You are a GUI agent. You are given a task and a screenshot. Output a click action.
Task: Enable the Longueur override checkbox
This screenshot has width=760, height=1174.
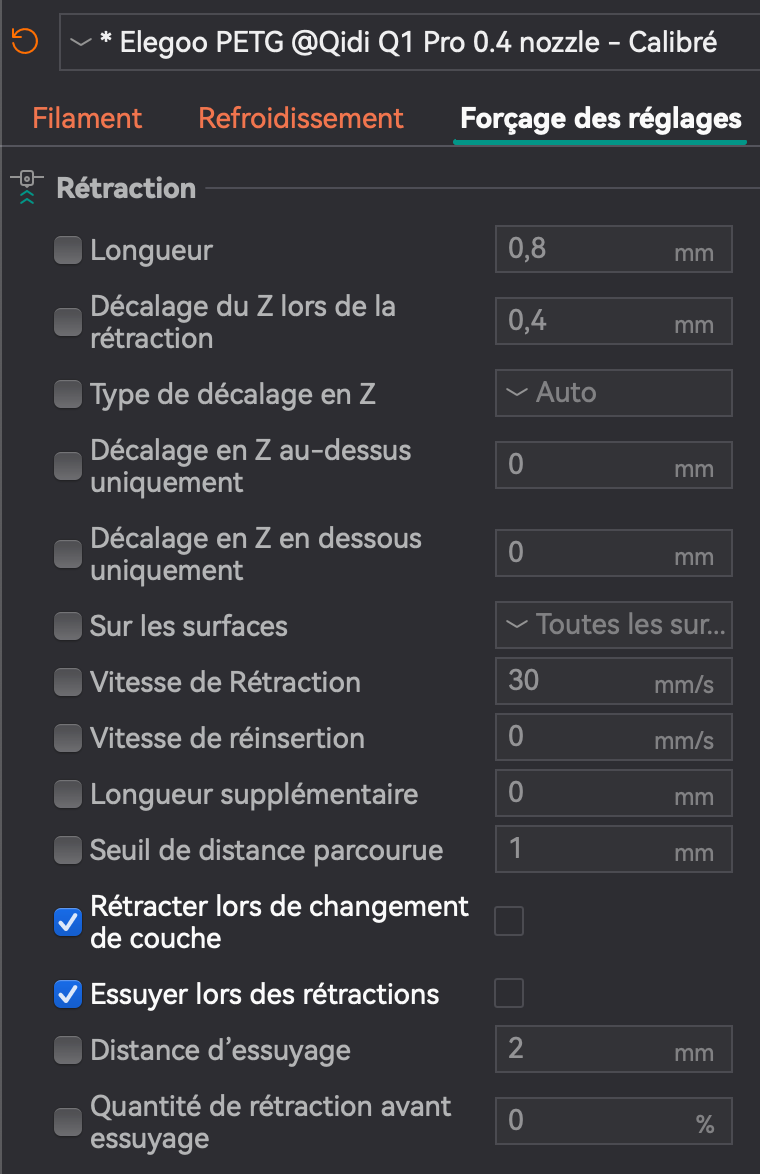(68, 250)
